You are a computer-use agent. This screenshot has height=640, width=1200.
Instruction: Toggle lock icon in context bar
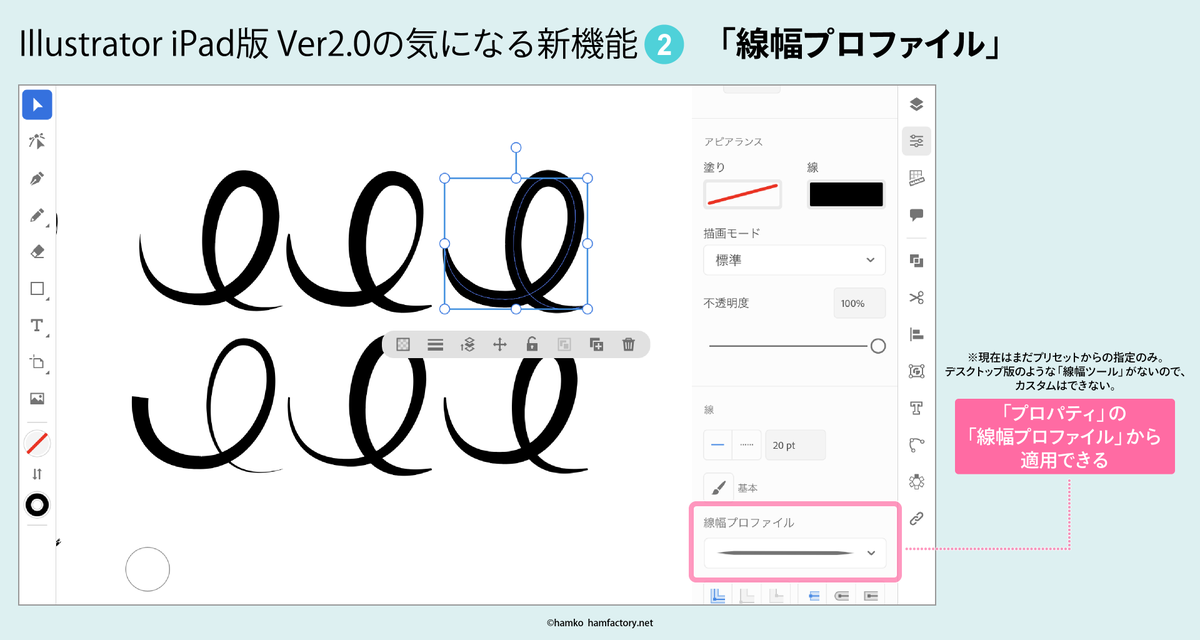point(532,344)
